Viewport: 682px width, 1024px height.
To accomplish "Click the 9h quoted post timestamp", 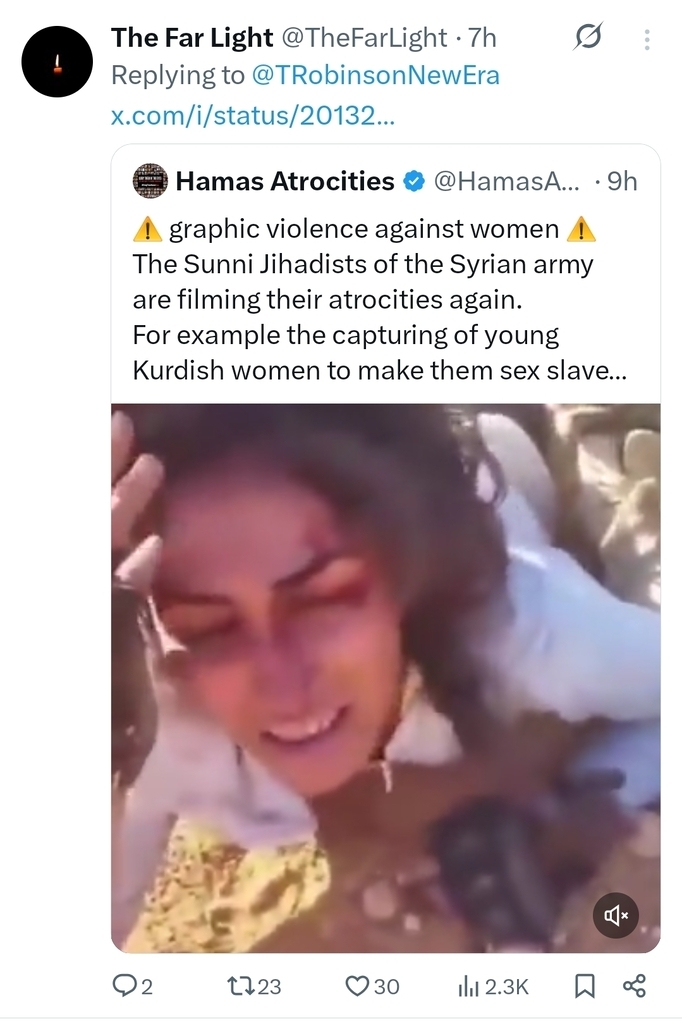I will pos(621,181).
